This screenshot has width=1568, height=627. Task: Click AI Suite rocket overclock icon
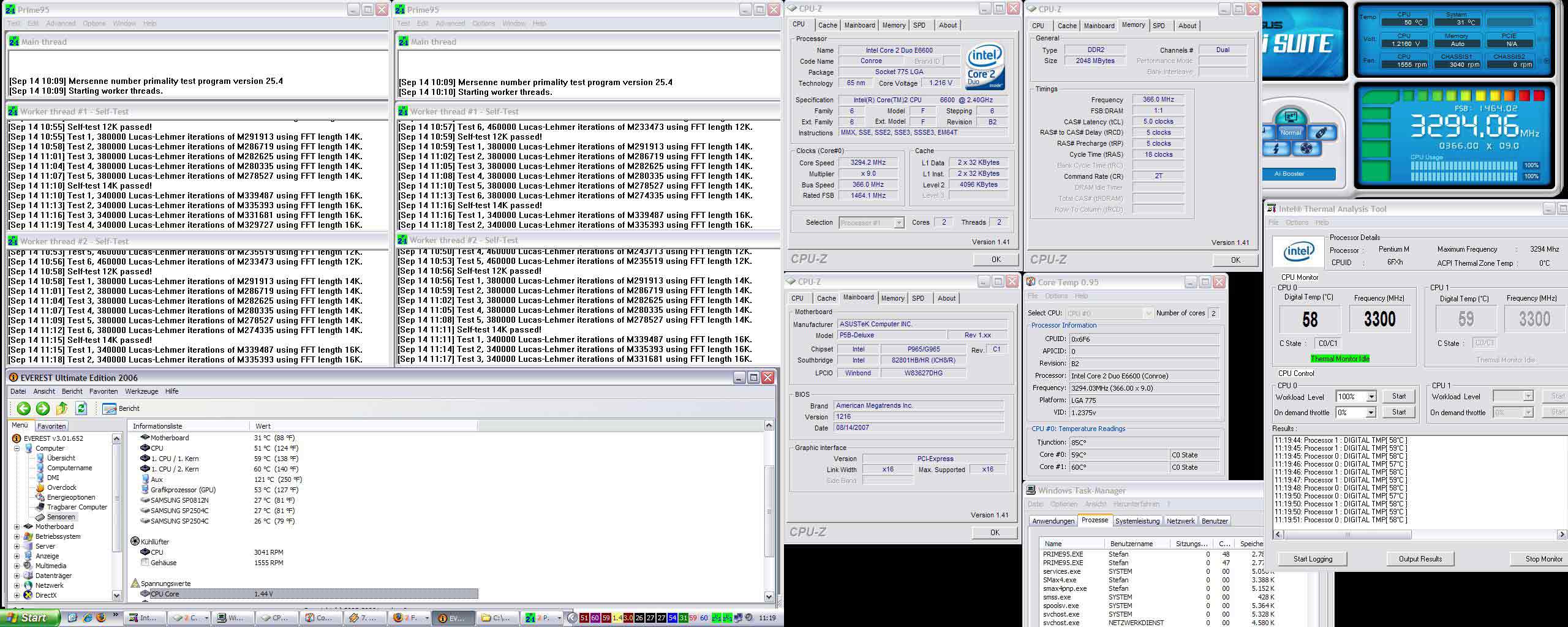[x=1321, y=132]
